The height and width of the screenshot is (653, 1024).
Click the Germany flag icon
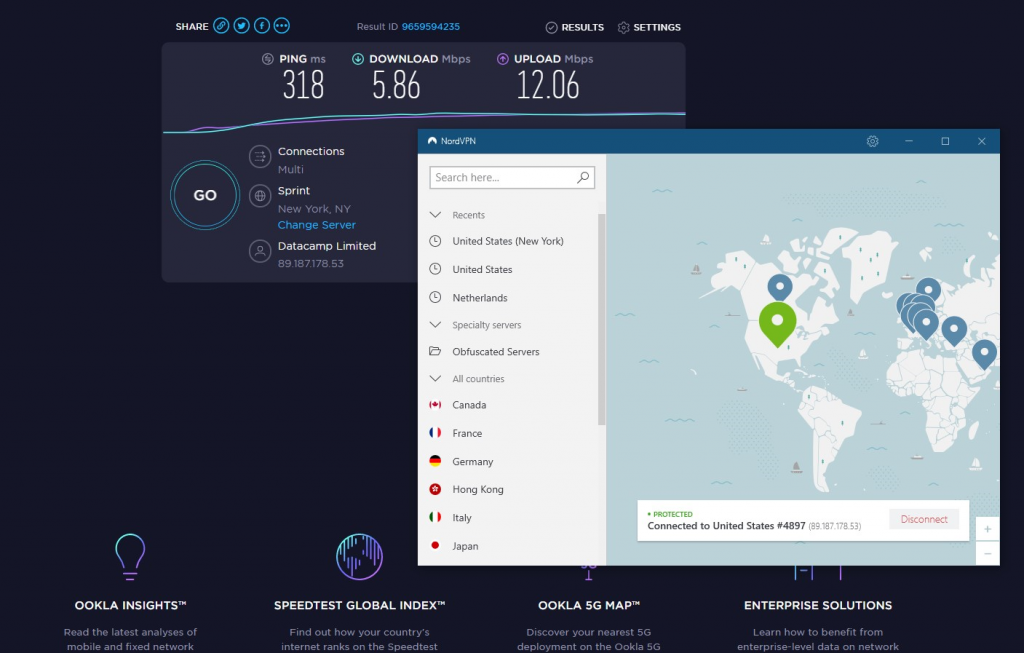click(x=435, y=460)
